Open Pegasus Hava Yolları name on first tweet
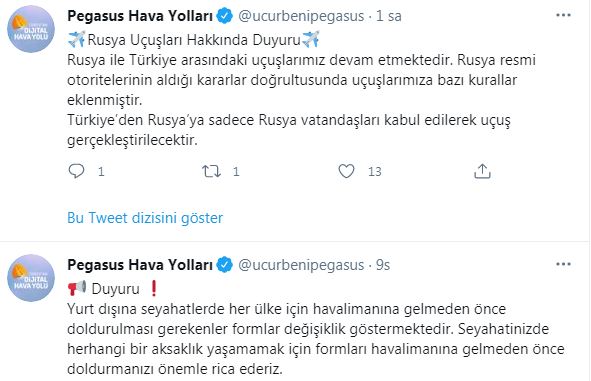Viewport: 591px width, 381px height. [140, 16]
